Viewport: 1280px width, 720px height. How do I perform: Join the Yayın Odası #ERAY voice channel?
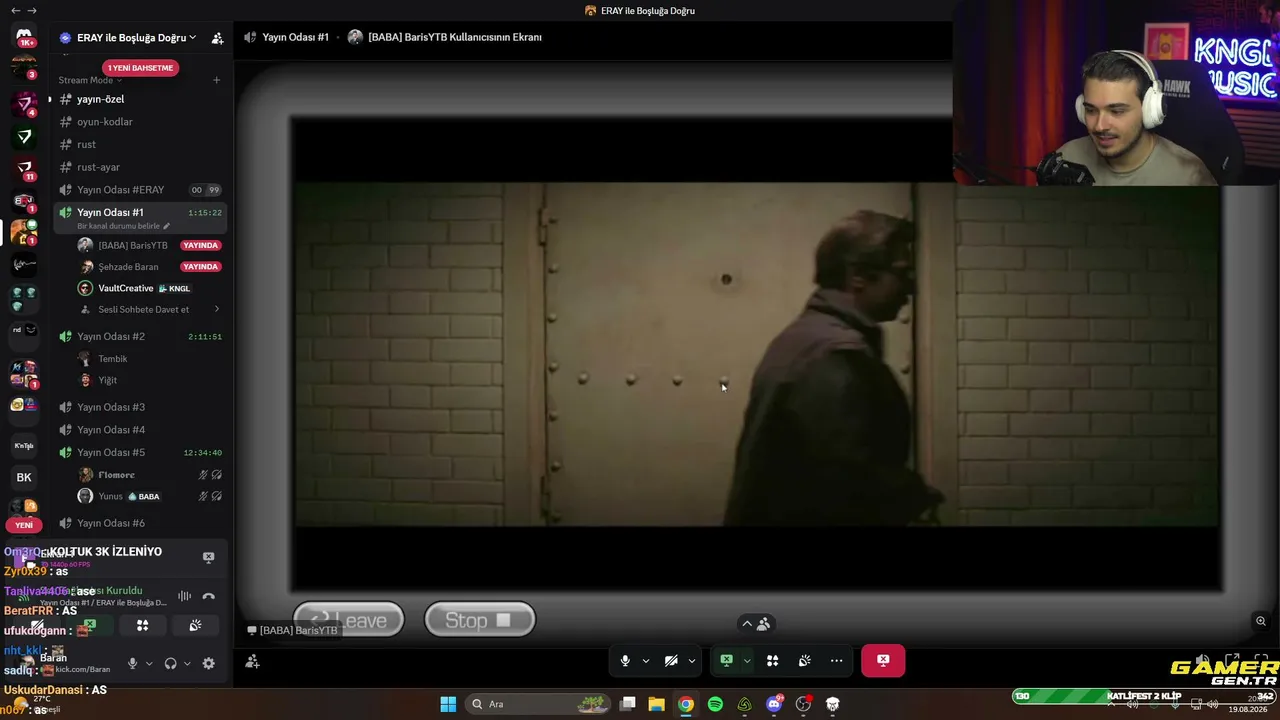pos(139,190)
